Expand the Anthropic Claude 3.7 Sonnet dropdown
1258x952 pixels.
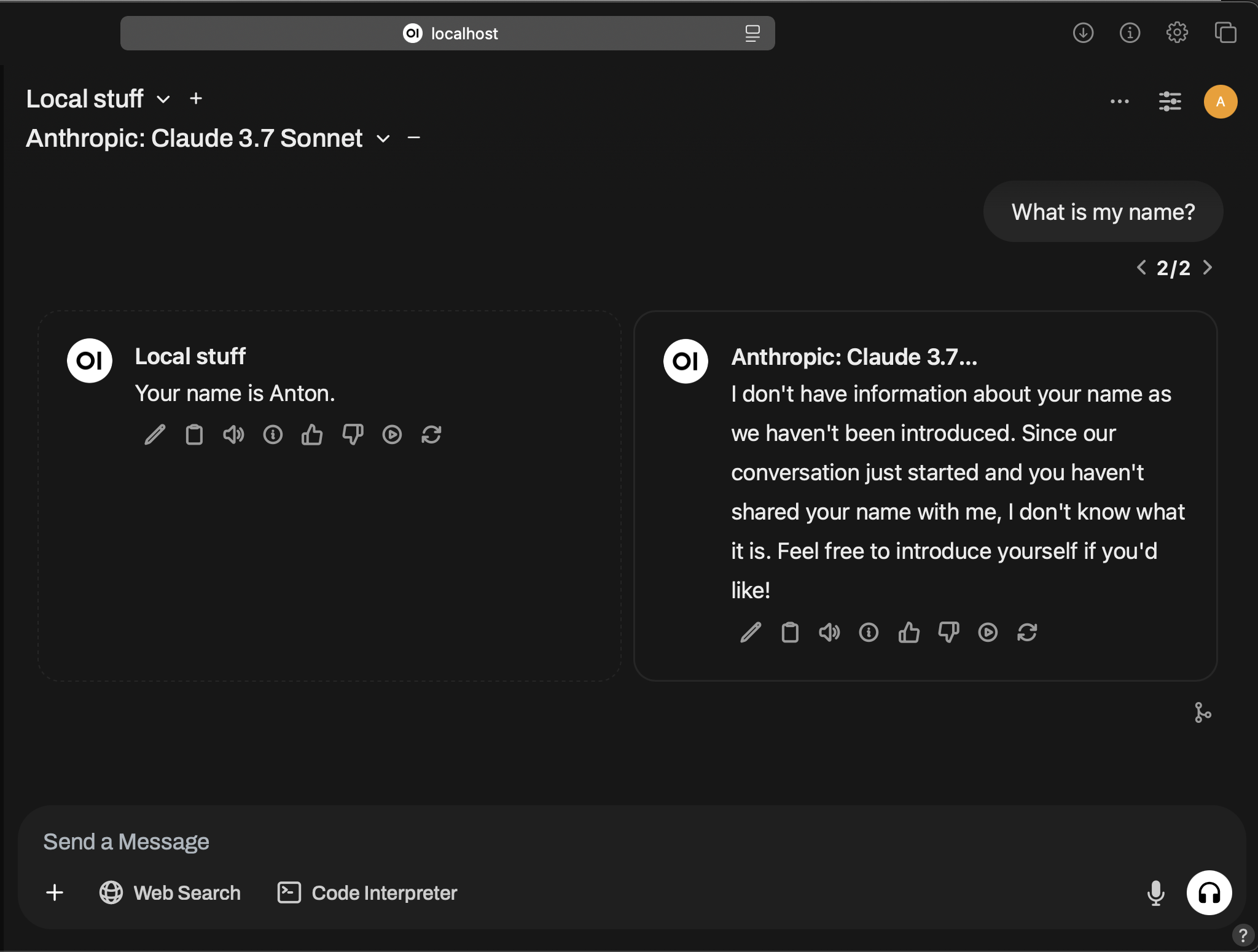tap(384, 138)
